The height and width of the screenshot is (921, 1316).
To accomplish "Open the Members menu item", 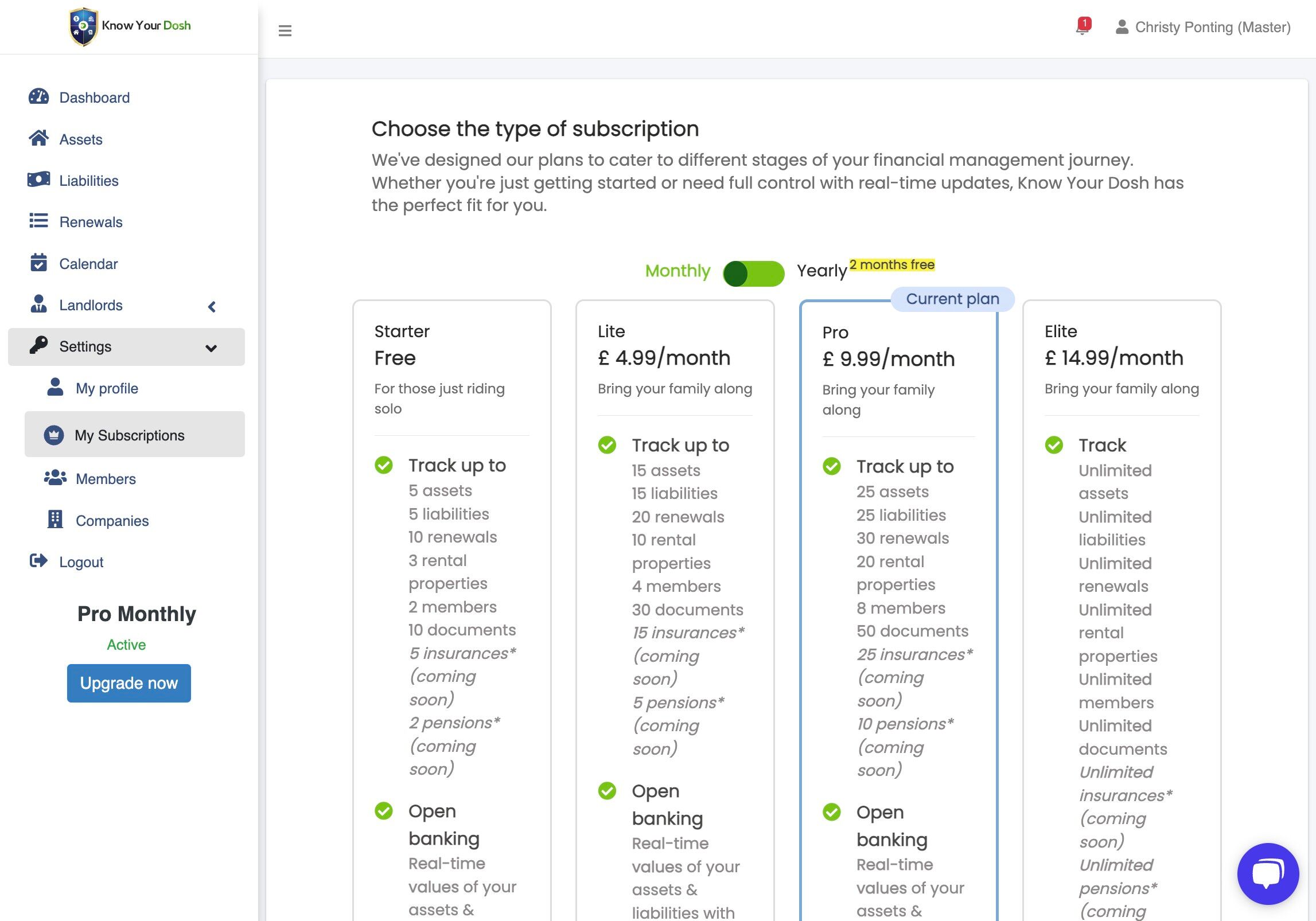I will (106, 479).
